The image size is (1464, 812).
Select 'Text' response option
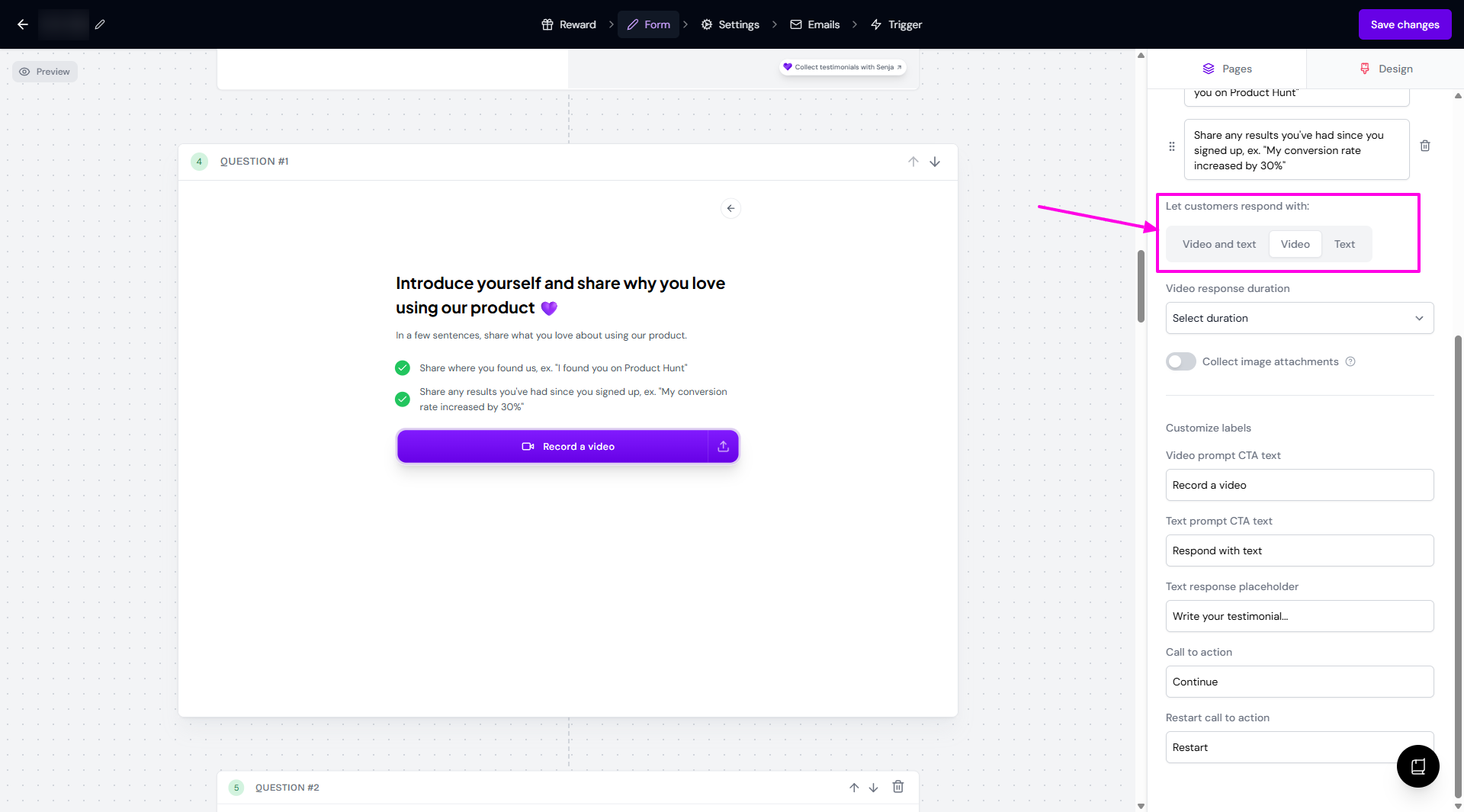1344,244
